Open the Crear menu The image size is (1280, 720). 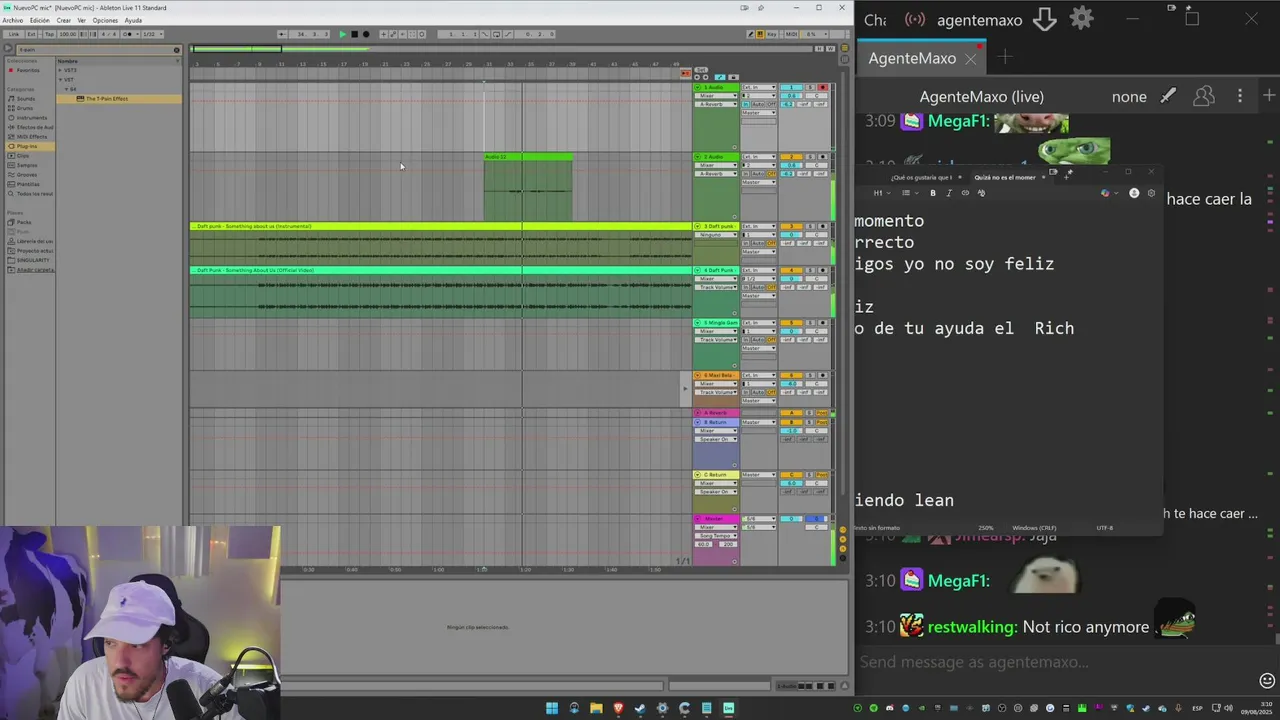[x=63, y=20]
